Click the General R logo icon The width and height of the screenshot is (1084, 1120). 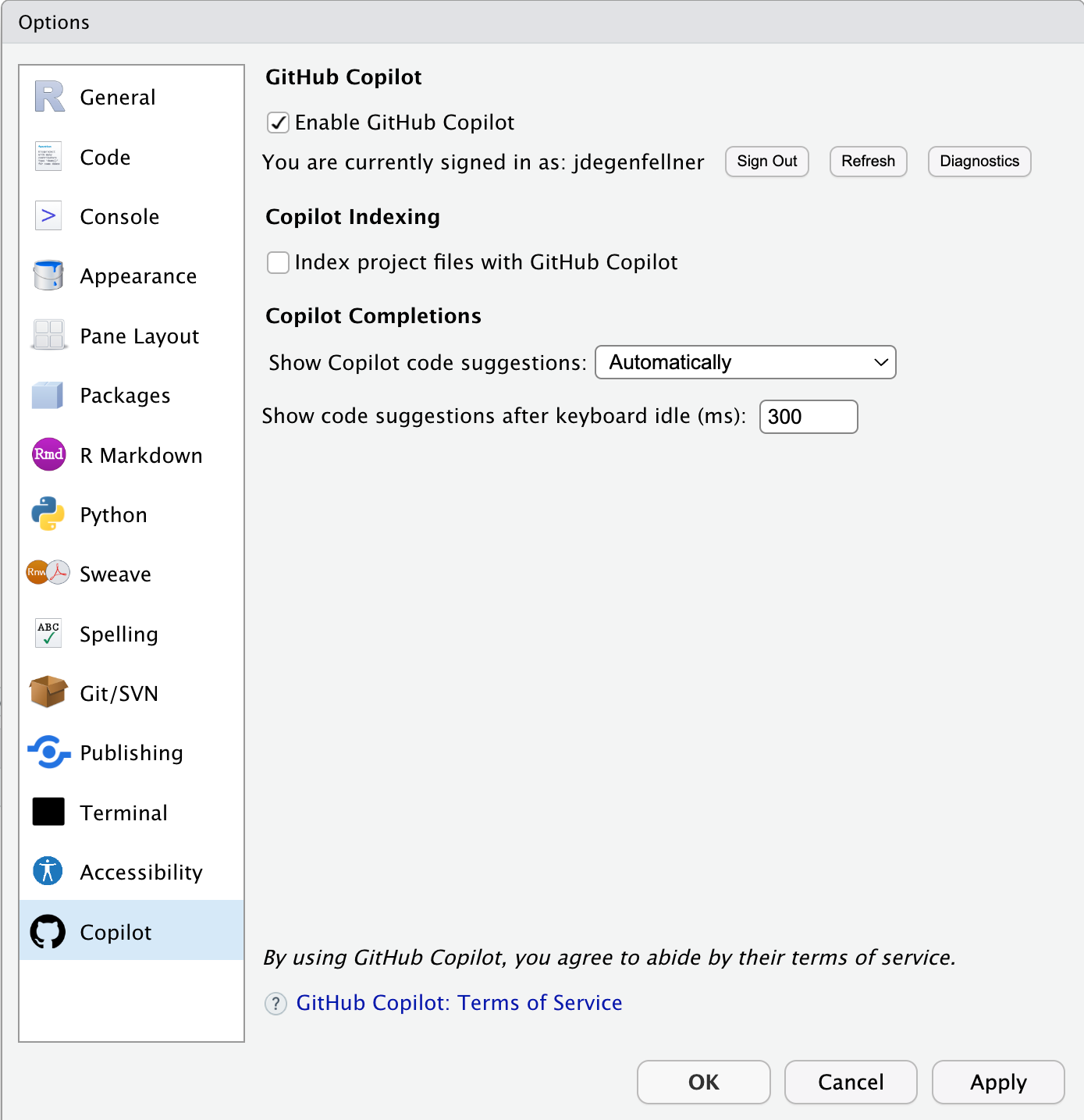(x=49, y=97)
